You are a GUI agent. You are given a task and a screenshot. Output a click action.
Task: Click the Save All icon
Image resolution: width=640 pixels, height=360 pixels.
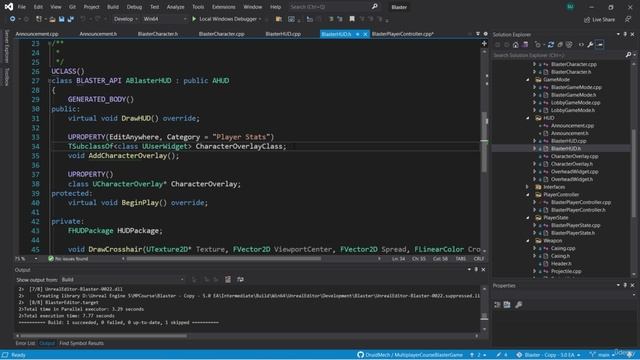[x=71, y=19]
